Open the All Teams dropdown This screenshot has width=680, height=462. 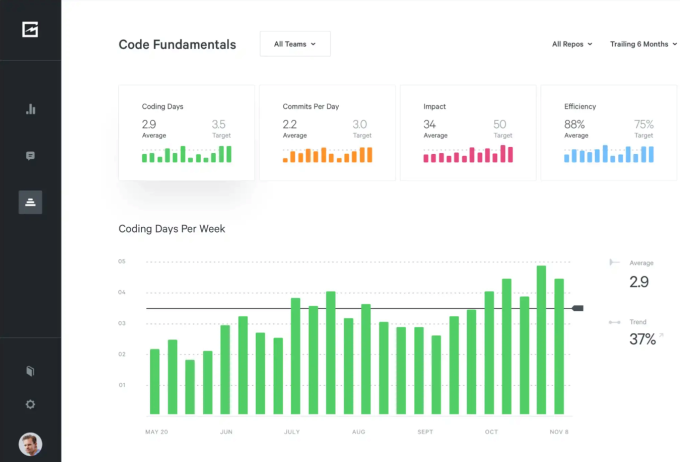(295, 44)
